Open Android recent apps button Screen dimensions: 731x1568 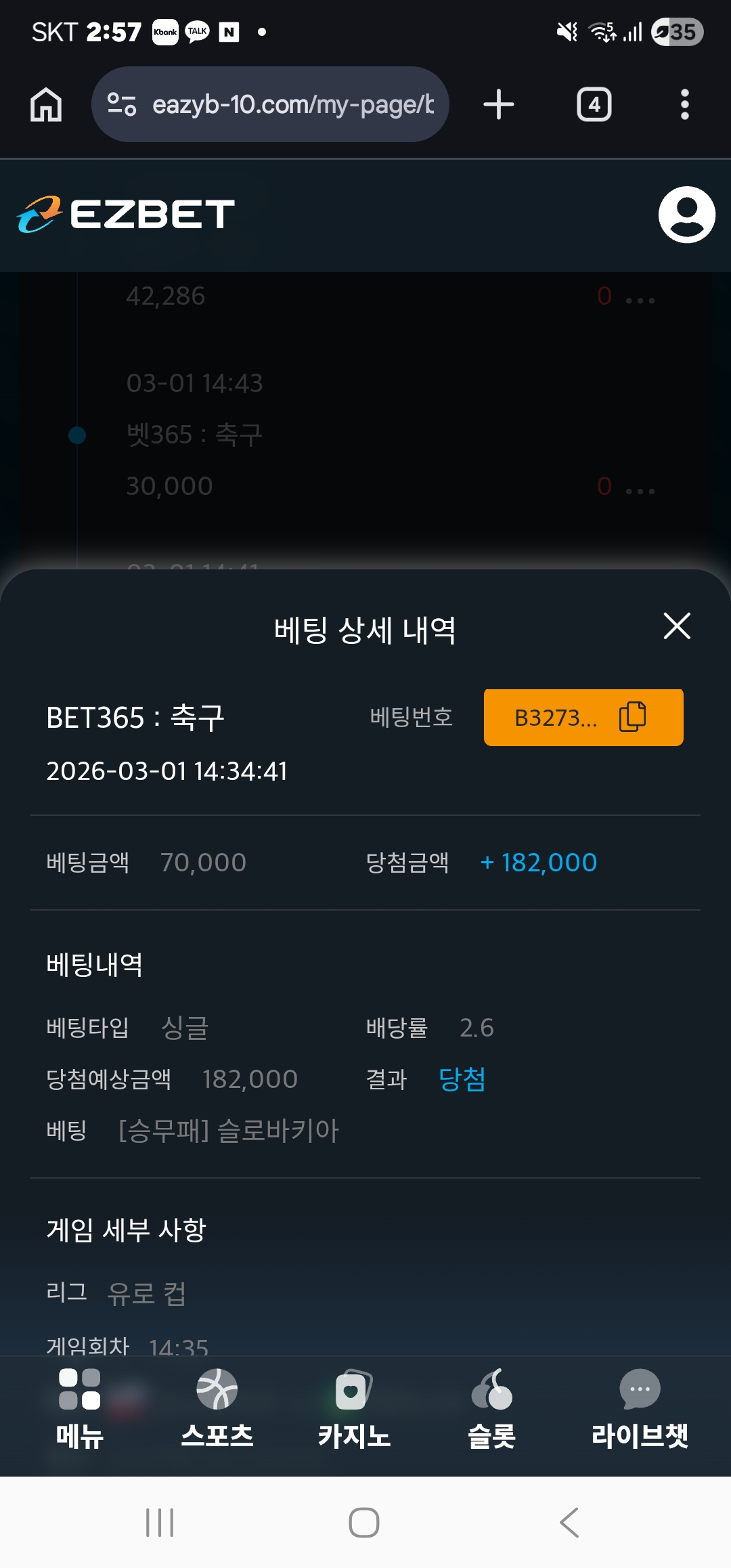click(x=160, y=1523)
